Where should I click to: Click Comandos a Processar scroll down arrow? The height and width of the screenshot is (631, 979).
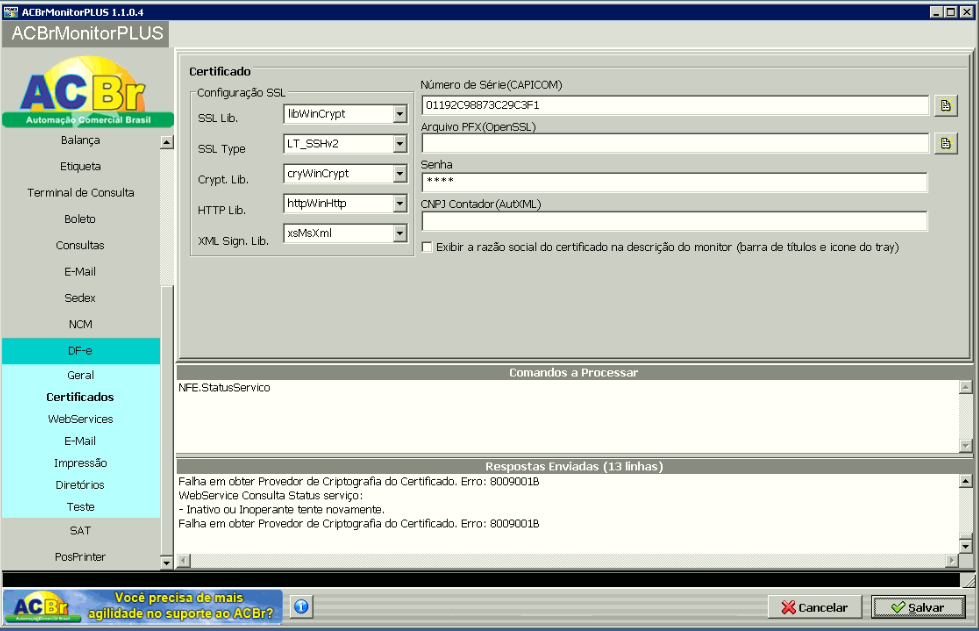965,446
